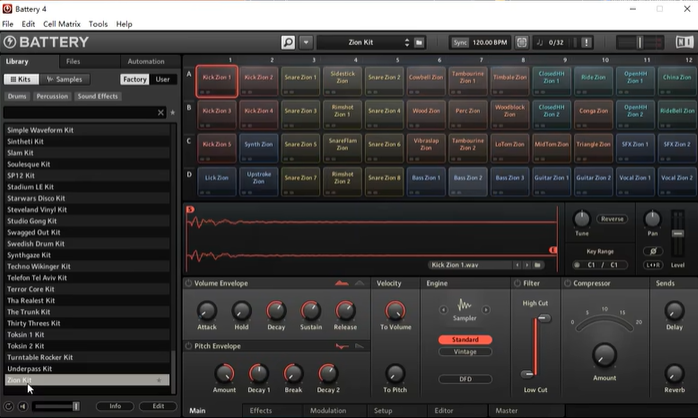
Task: Open the Key Range low value C1
Action: pyautogui.click(x=591, y=265)
